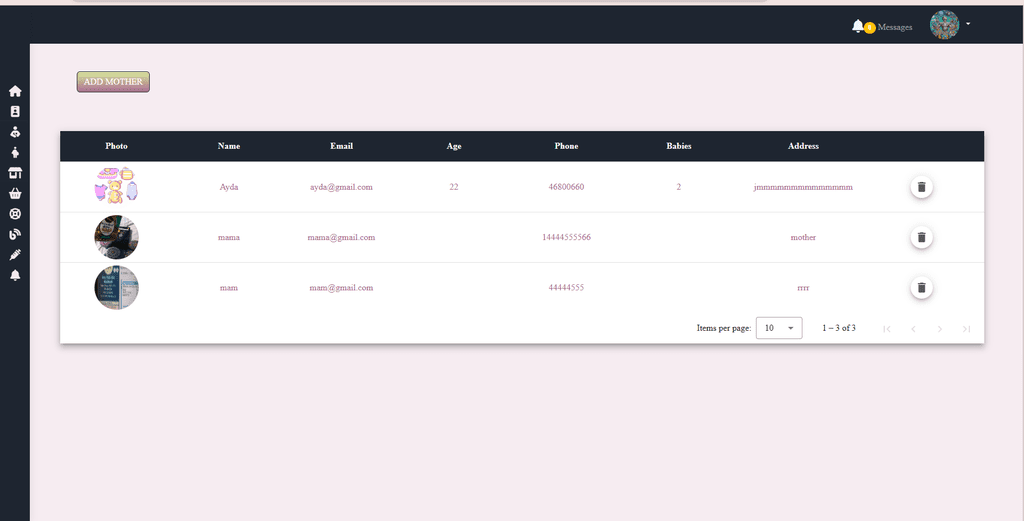The image size is (1024, 521).
Task: Click the address 'mother'
Action: pyautogui.click(x=803, y=237)
